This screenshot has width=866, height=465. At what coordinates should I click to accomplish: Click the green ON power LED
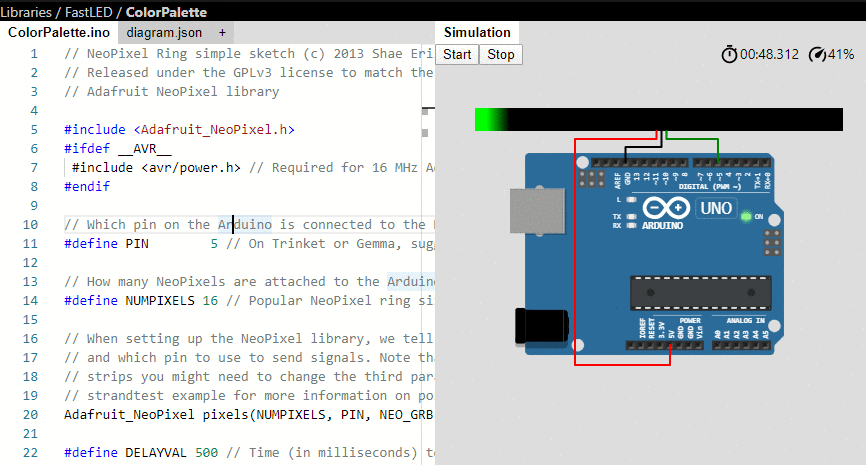point(745,216)
